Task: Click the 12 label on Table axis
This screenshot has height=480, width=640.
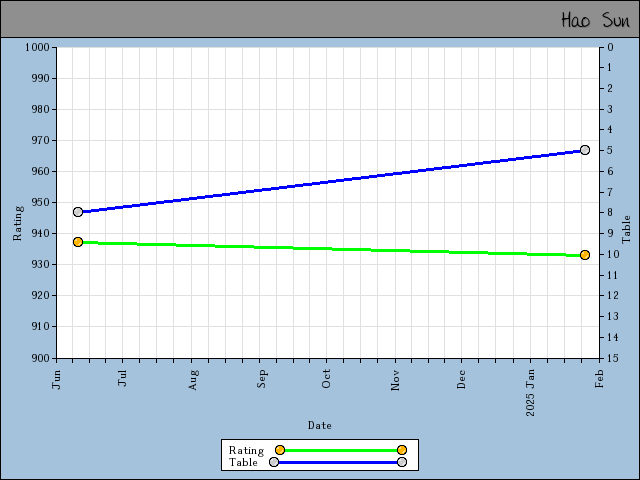Action: [613, 295]
